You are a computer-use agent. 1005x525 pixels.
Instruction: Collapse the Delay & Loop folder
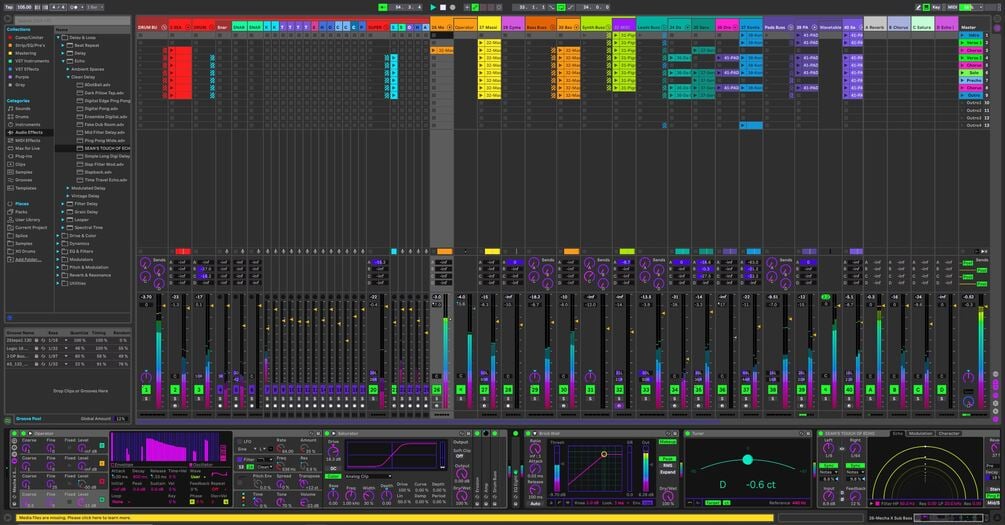(x=58, y=38)
